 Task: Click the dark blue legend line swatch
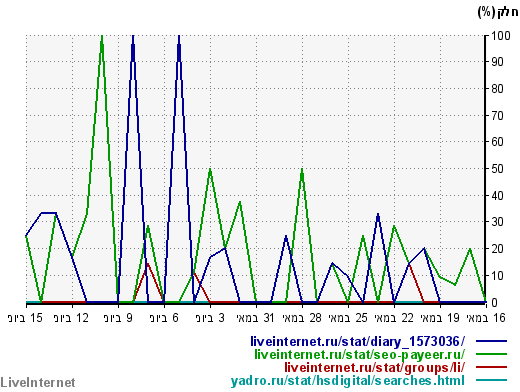click(x=491, y=341)
